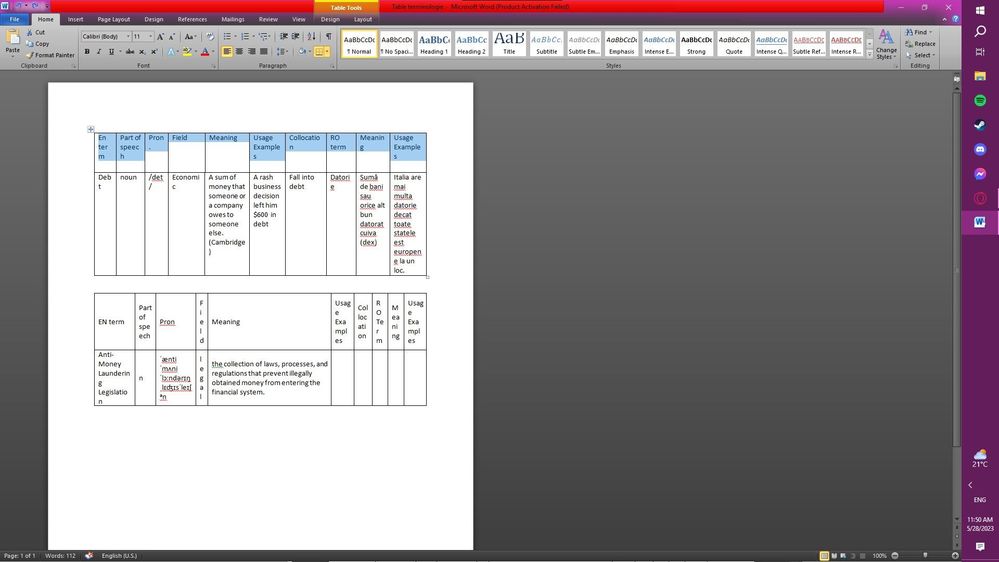This screenshot has width=999, height=562.
Task: Start a bulleted list
Action: 229,36
